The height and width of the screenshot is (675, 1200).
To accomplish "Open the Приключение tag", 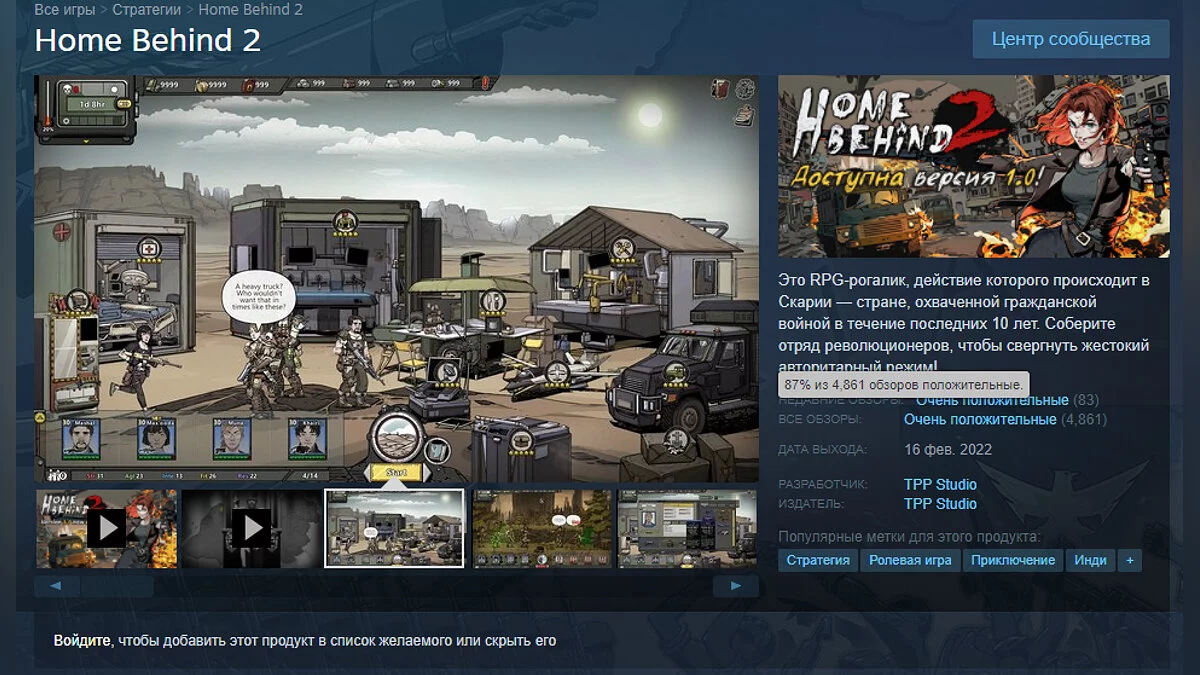I will click(x=1013, y=560).
